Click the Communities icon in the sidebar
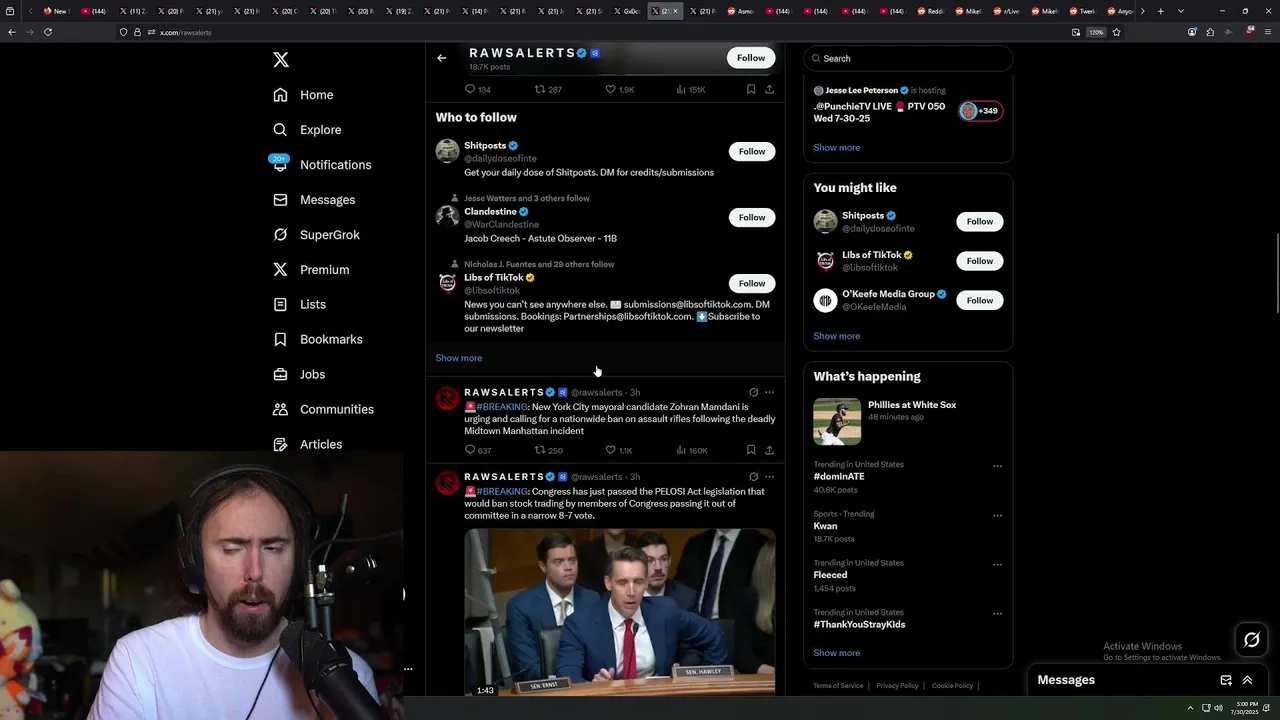Image resolution: width=1280 pixels, height=720 pixels. (x=280, y=409)
